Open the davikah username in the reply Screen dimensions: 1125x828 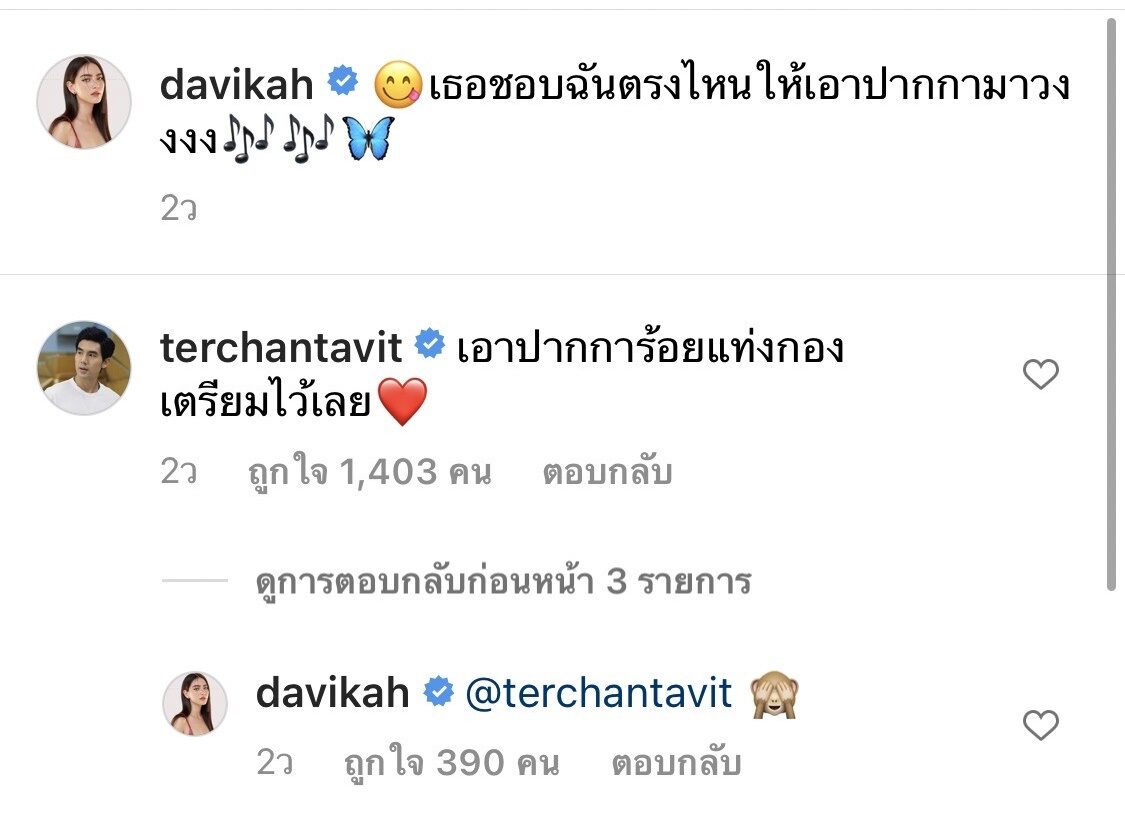pos(332,693)
